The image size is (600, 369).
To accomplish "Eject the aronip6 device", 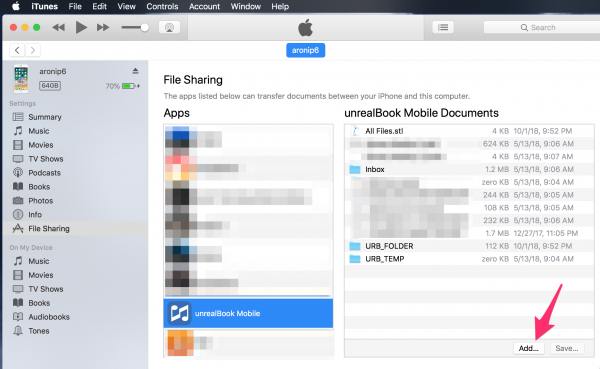I will point(135,71).
